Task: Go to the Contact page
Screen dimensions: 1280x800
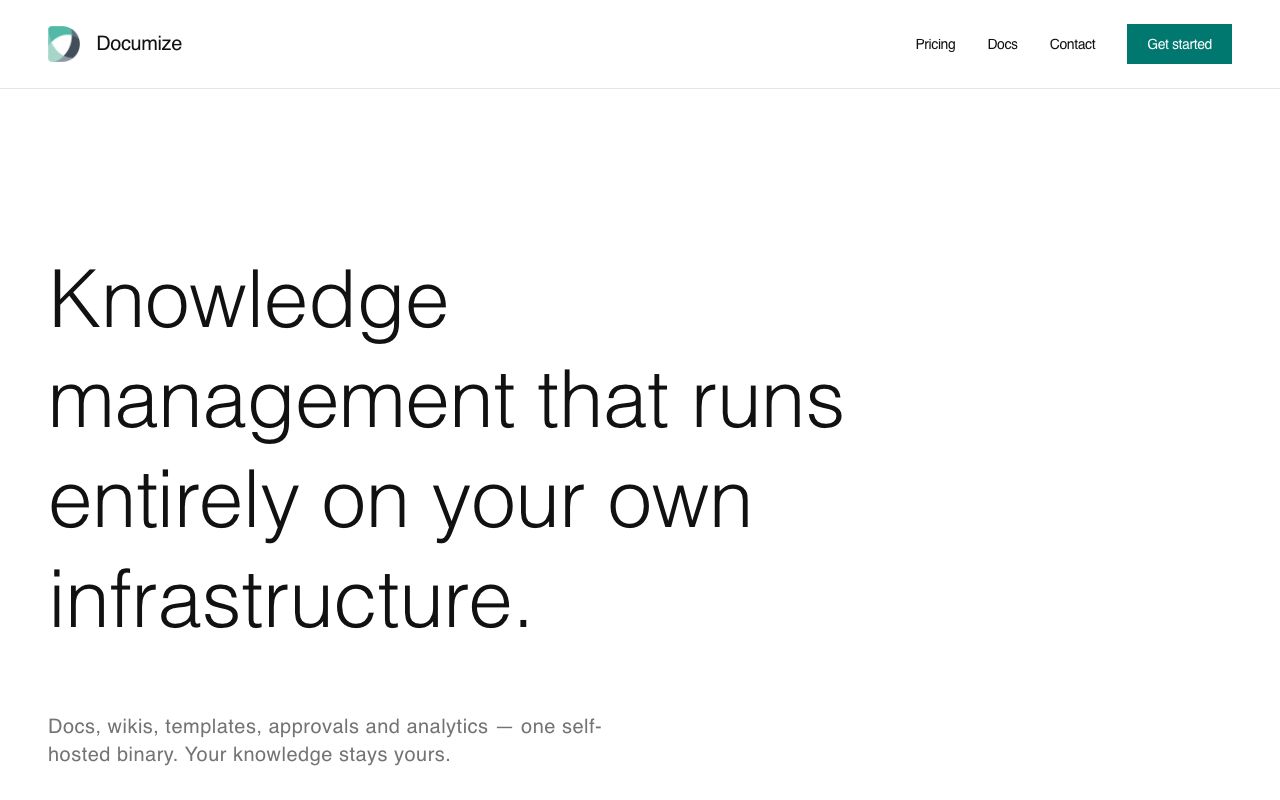Action: tap(1072, 44)
